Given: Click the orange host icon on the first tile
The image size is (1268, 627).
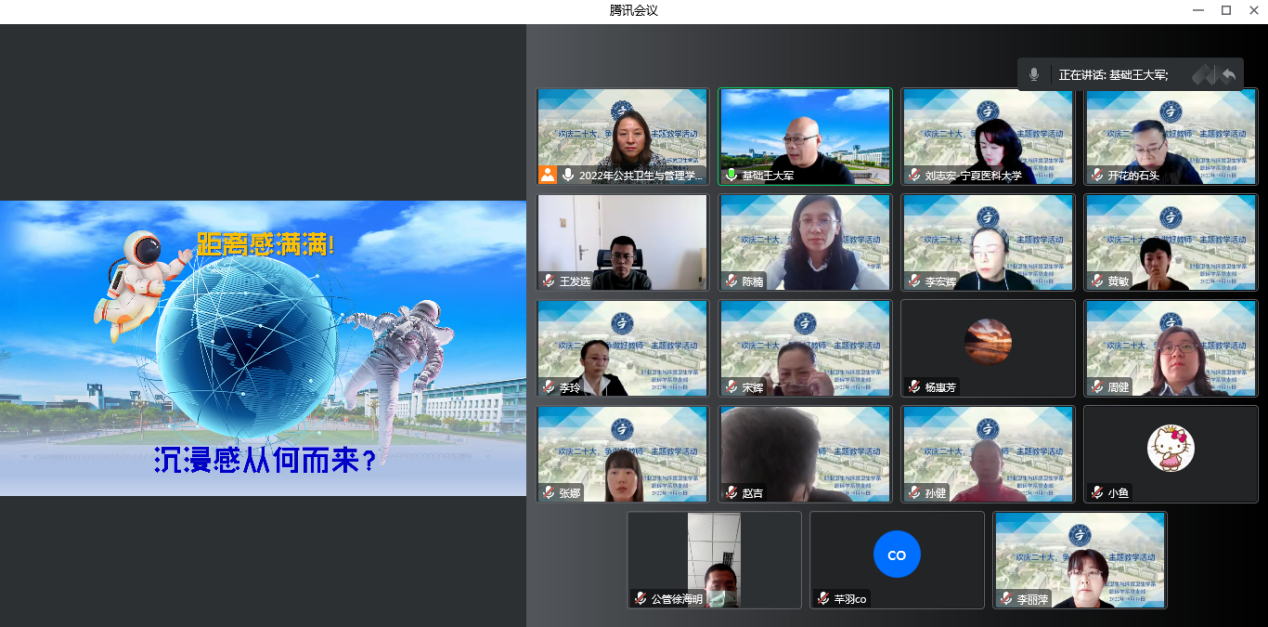Looking at the screenshot, I should (548, 175).
